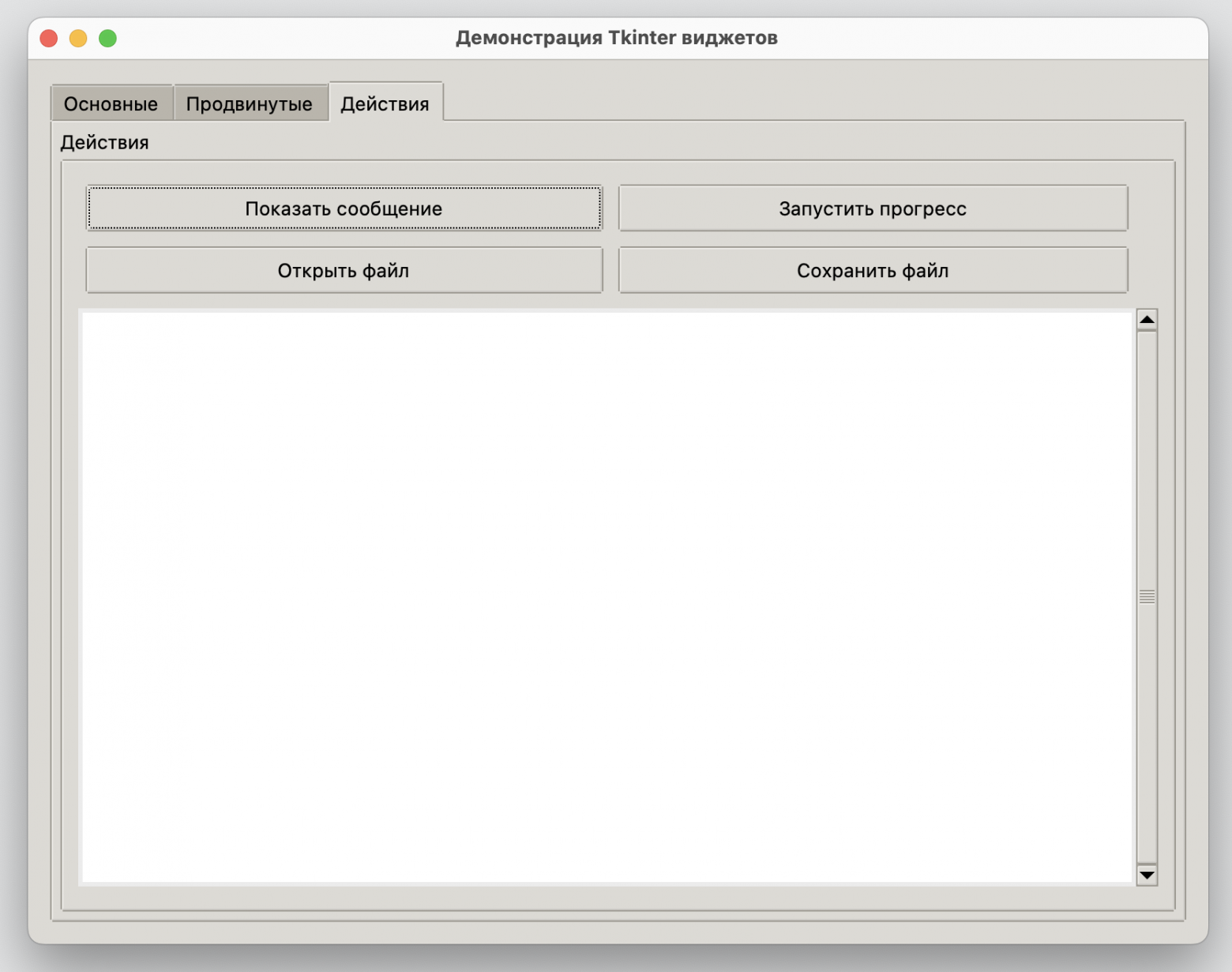The width and height of the screenshot is (1232, 972).
Task: Click the yellow minimize traffic-light button
Action: [77, 36]
